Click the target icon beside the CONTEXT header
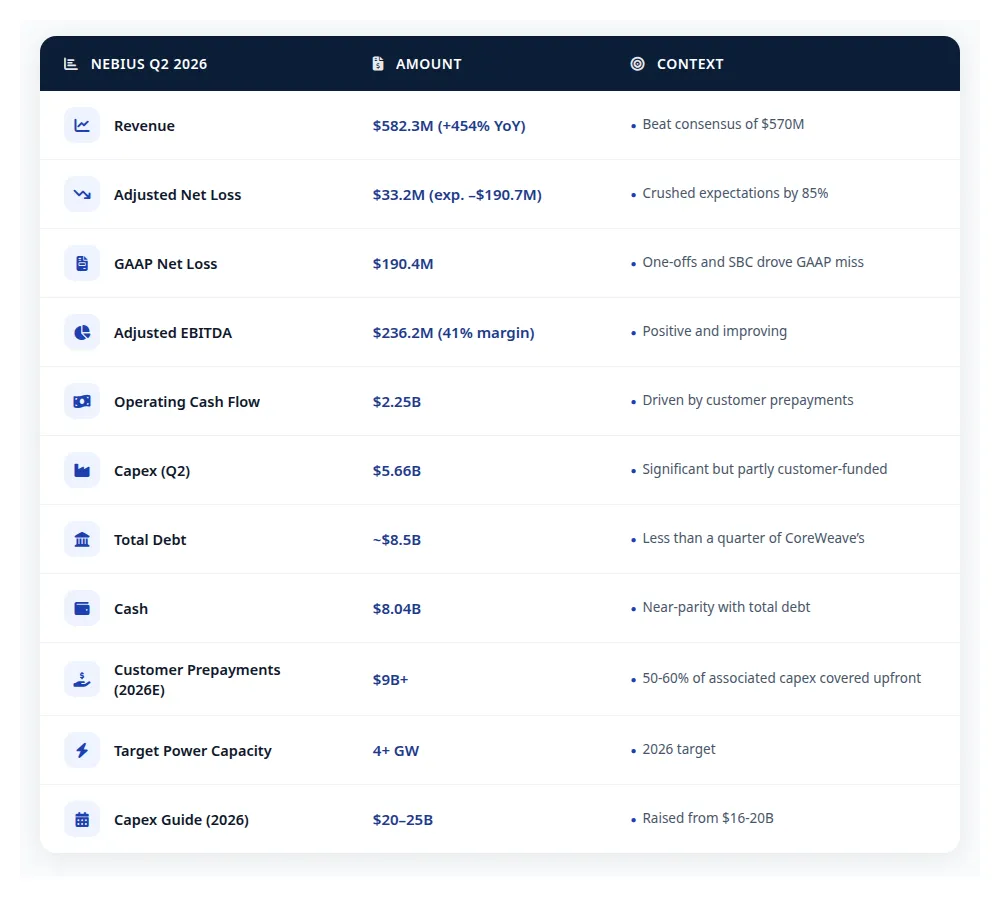 point(637,64)
